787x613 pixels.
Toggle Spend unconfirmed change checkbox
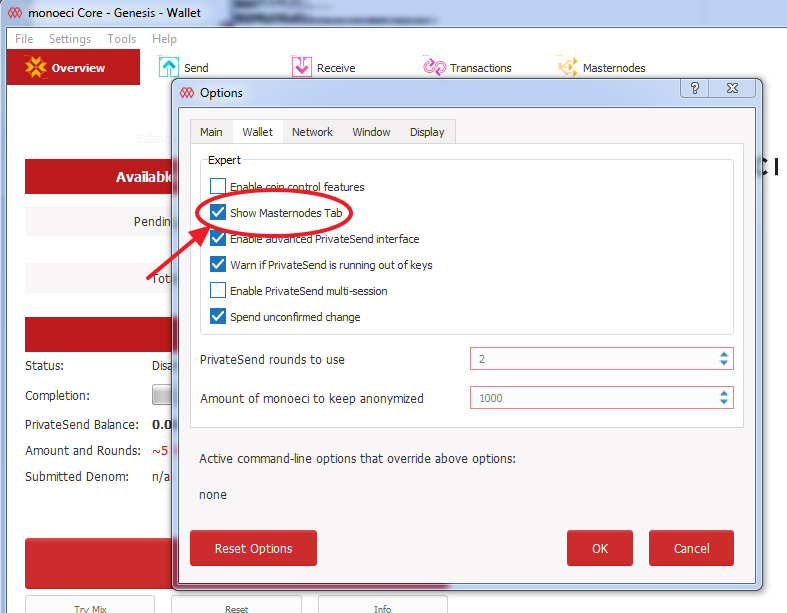pyautogui.click(x=218, y=317)
